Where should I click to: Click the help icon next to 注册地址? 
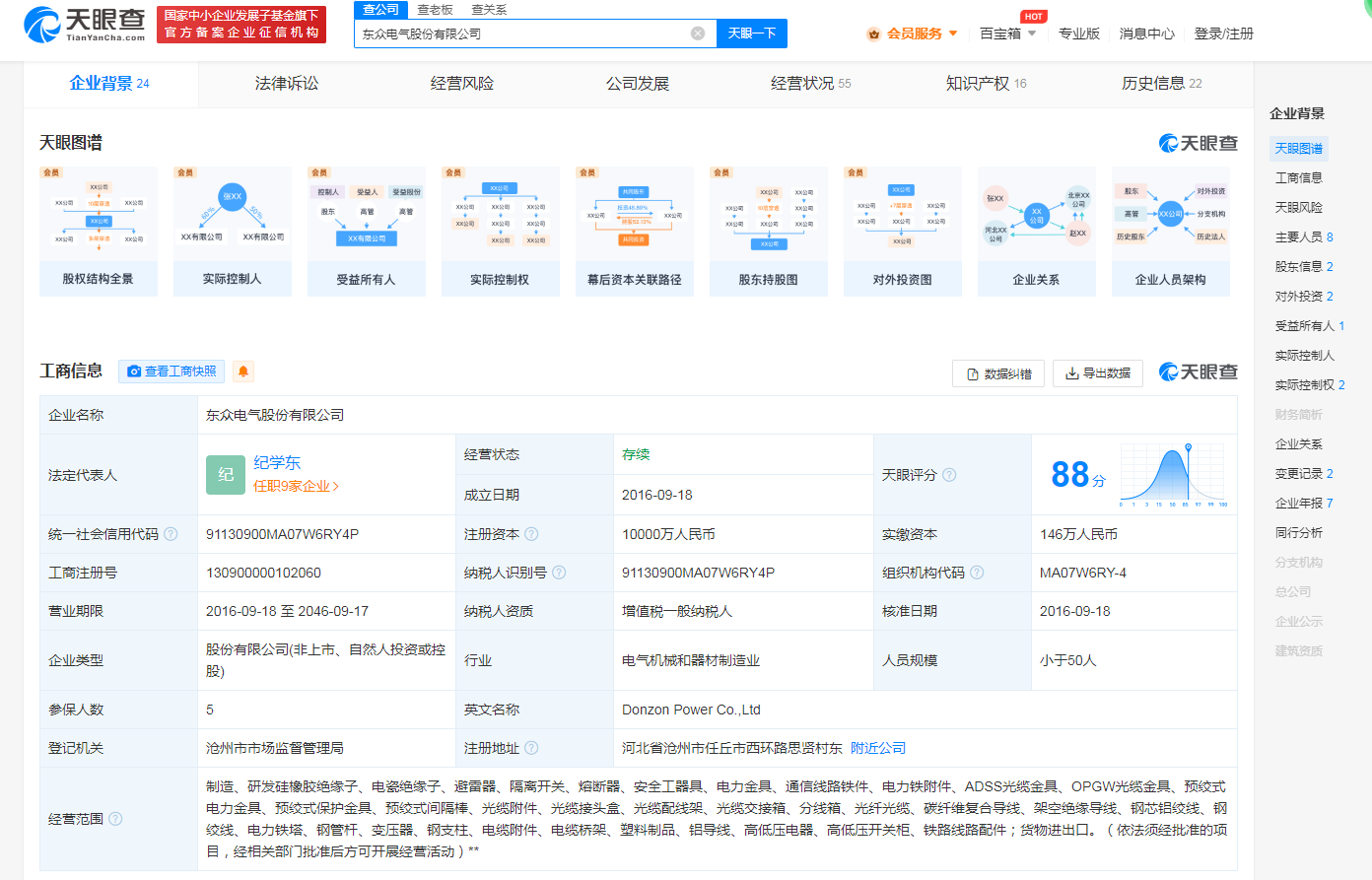(531, 748)
